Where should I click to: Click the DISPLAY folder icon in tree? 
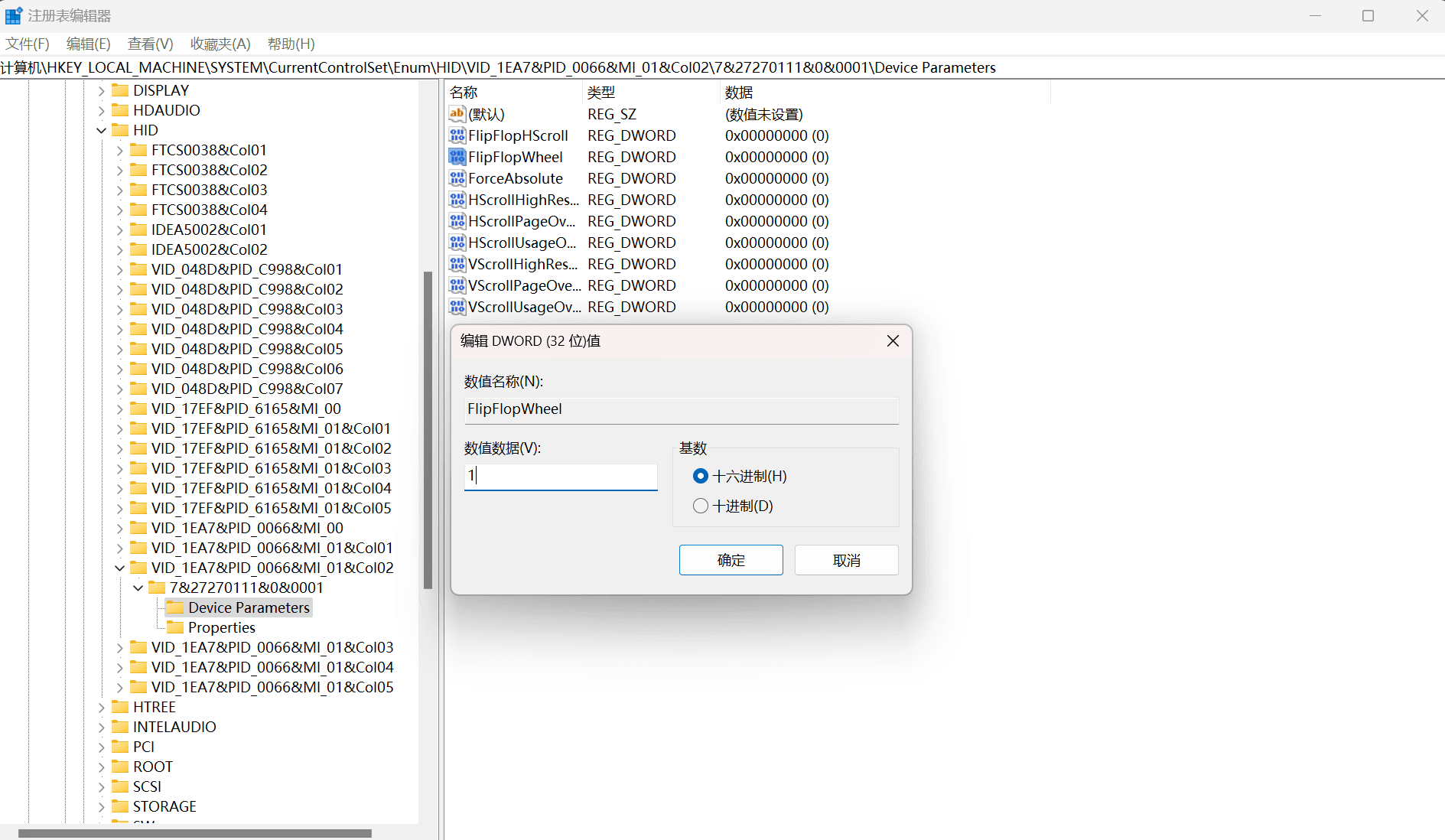[120, 90]
